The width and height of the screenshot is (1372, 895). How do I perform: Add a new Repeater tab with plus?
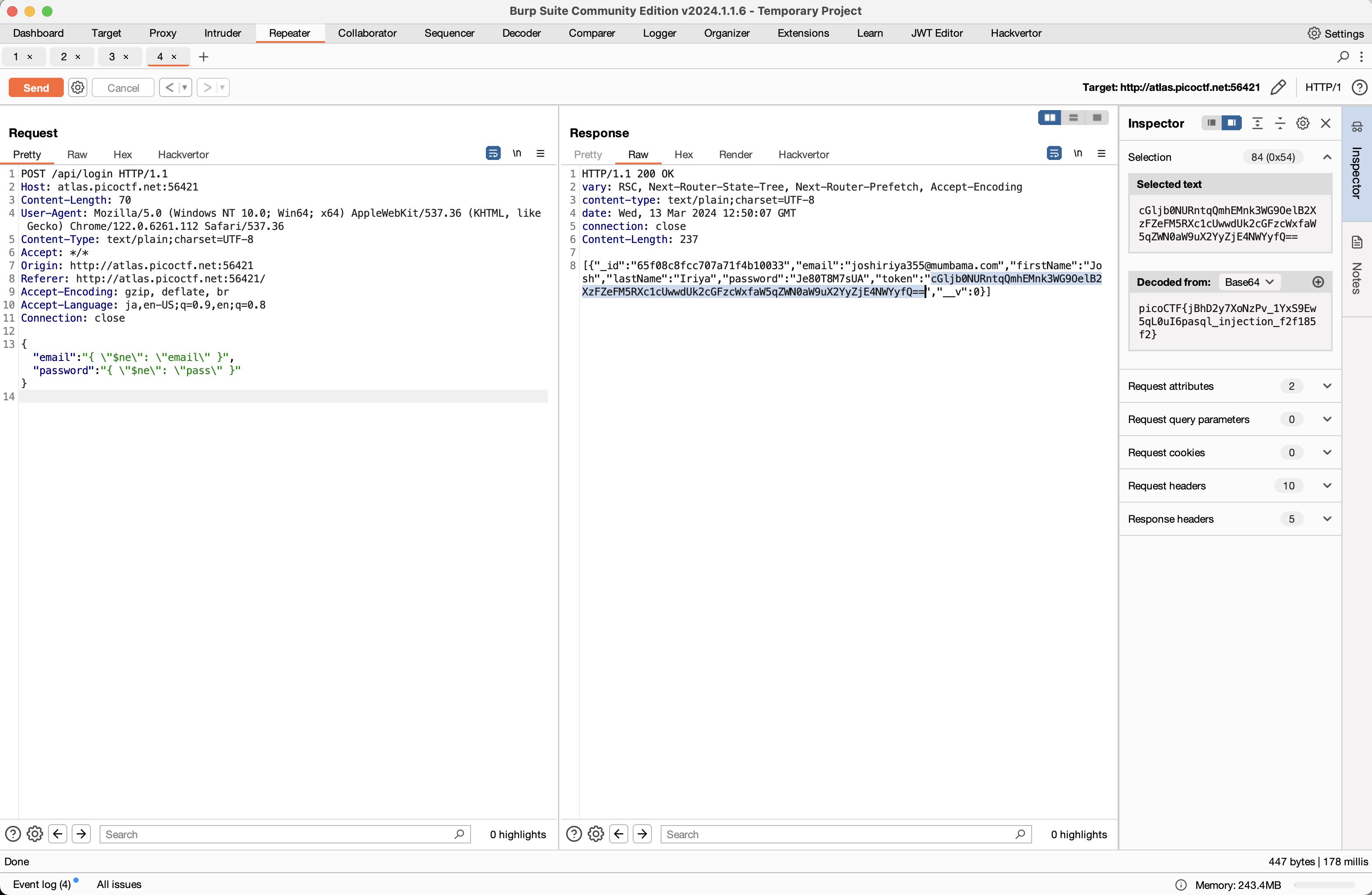203,56
